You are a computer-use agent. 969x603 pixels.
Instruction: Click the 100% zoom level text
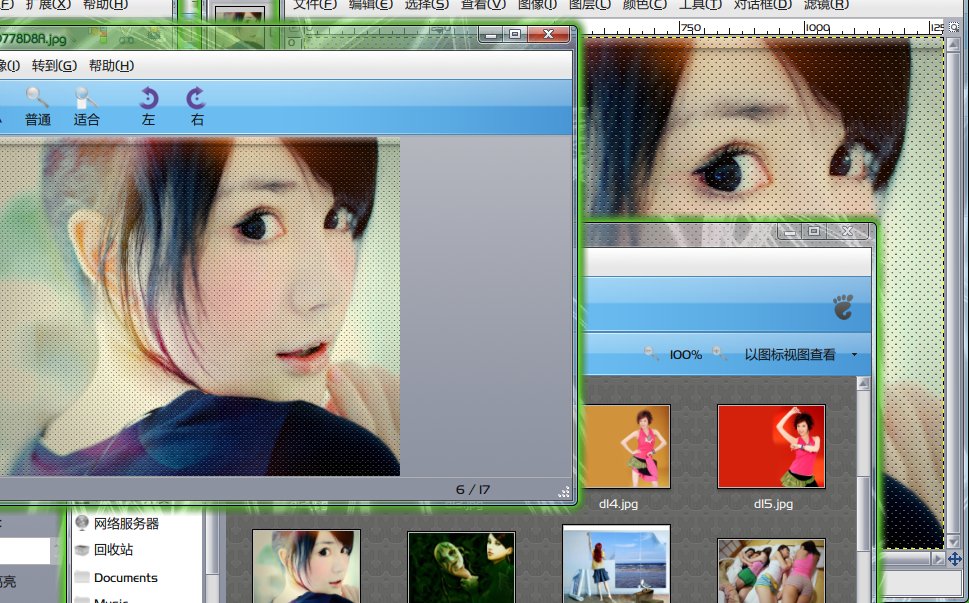[x=685, y=355]
